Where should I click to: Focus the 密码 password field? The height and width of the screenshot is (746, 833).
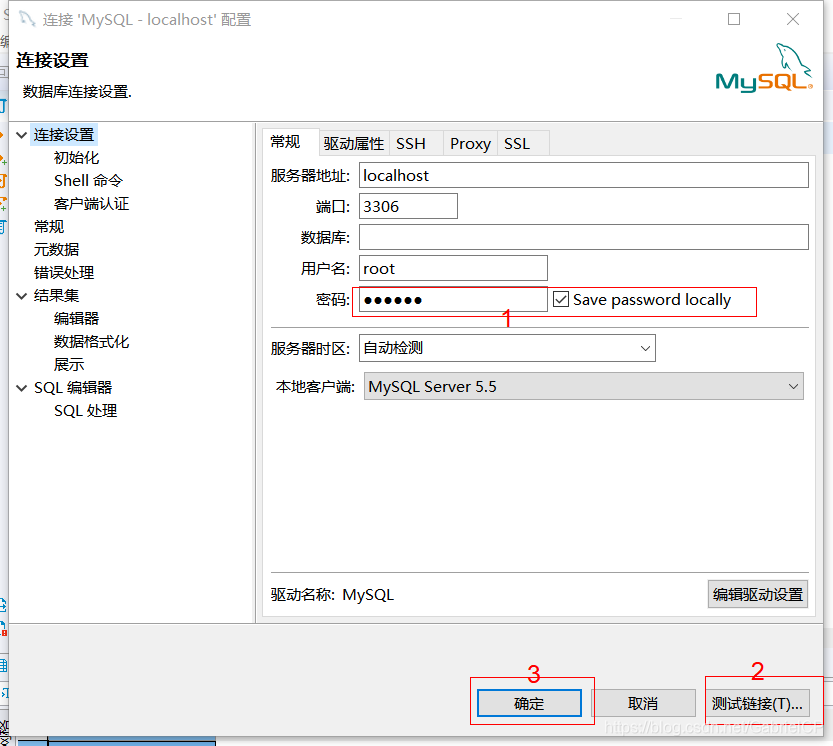pyautogui.click(x=453, y=300)
